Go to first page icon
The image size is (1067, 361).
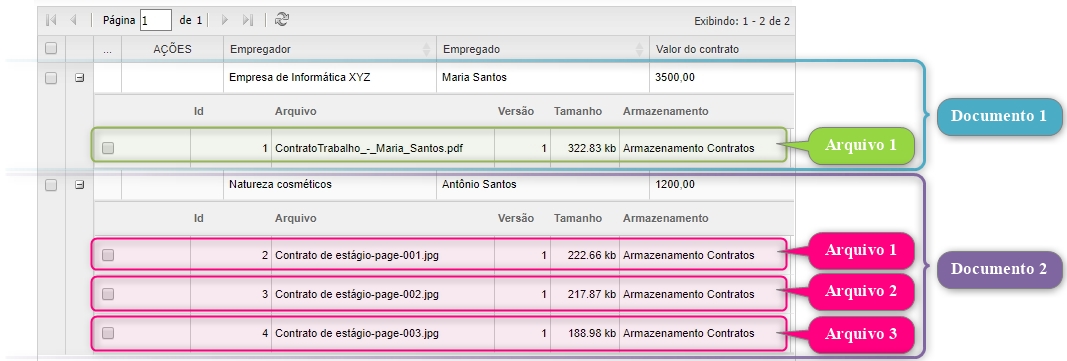pyautogui.click(x=51, y=20)
